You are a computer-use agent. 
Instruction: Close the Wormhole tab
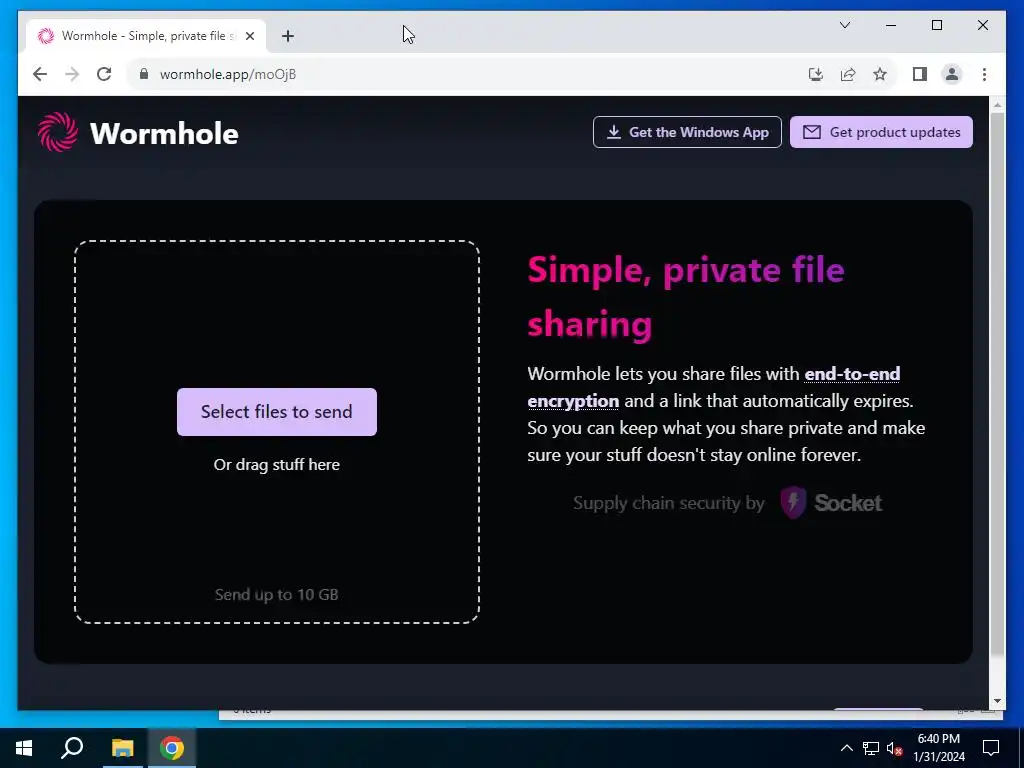pos(249,36)
